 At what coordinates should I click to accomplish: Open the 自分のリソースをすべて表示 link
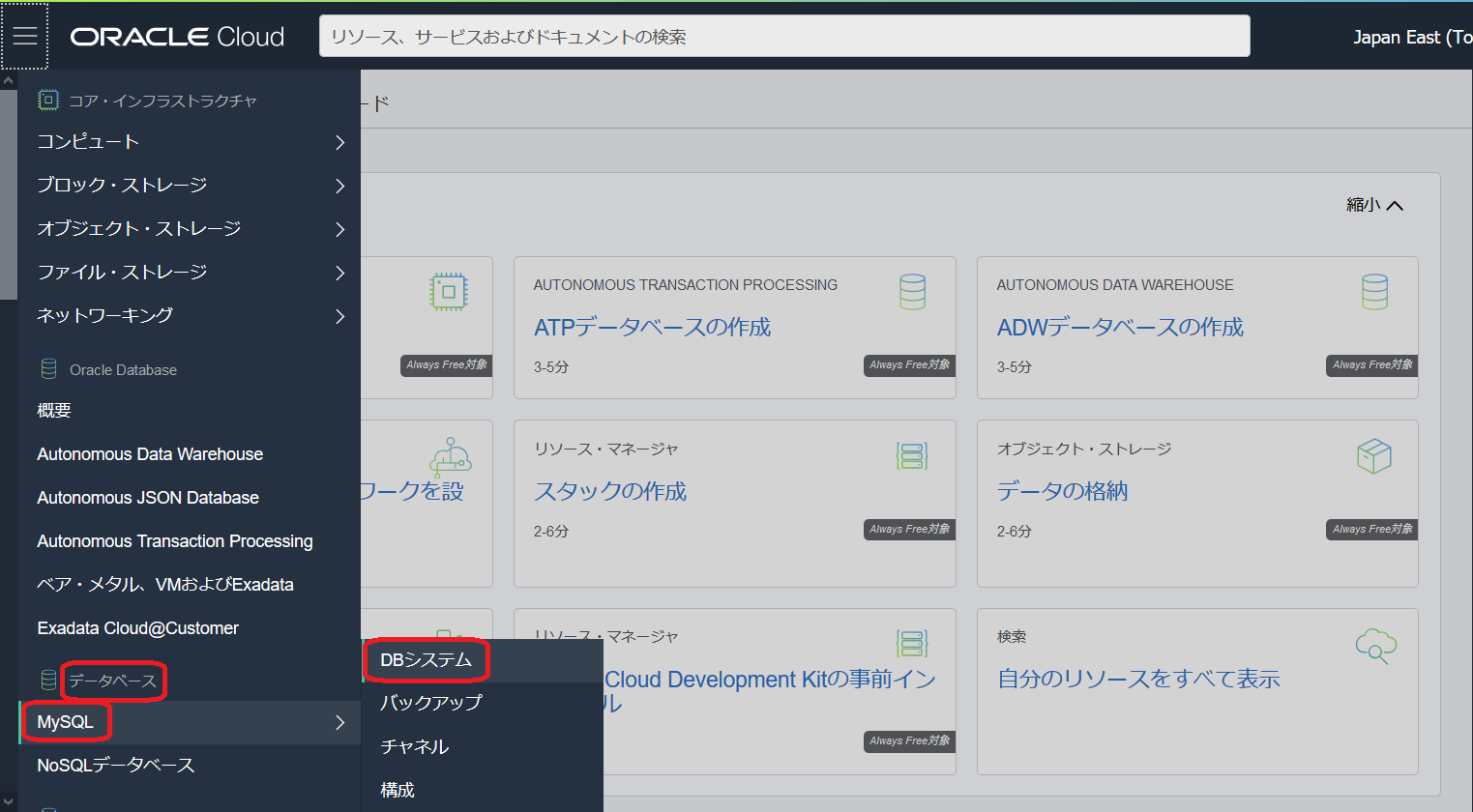point(1138,680)
